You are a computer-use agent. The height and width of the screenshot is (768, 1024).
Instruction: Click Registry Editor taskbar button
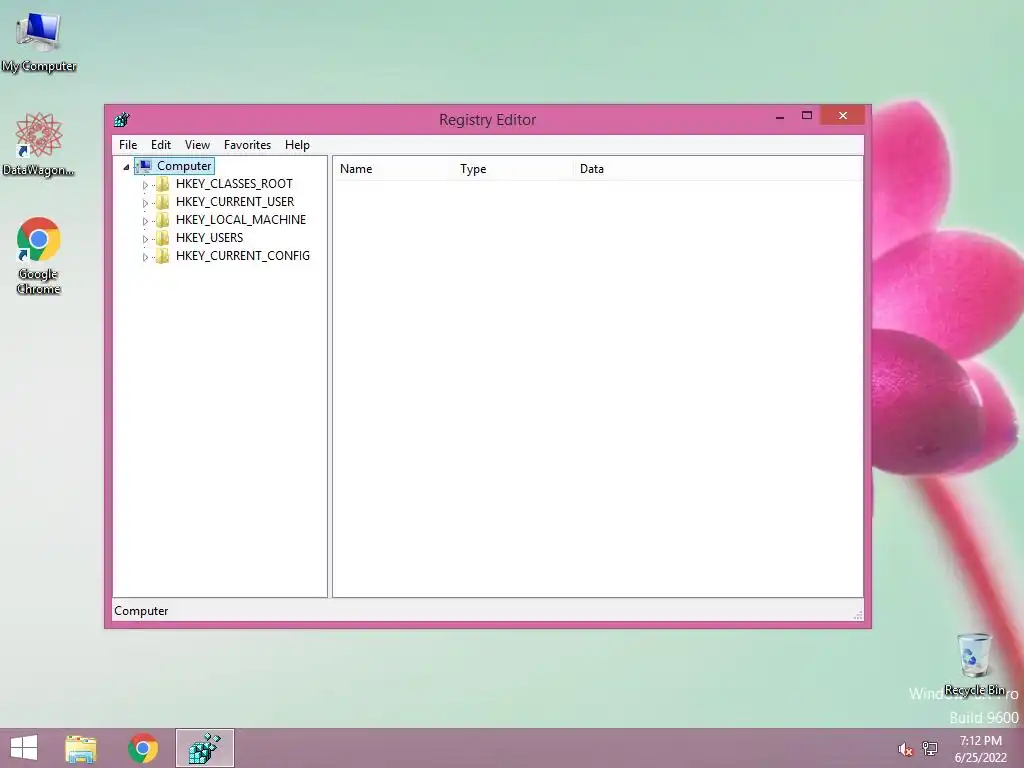(x=204, y=748)
